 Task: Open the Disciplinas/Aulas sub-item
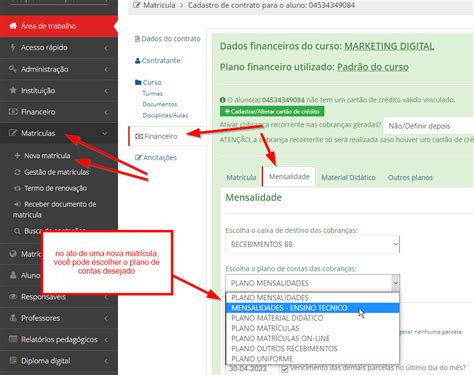pos(165,115)
